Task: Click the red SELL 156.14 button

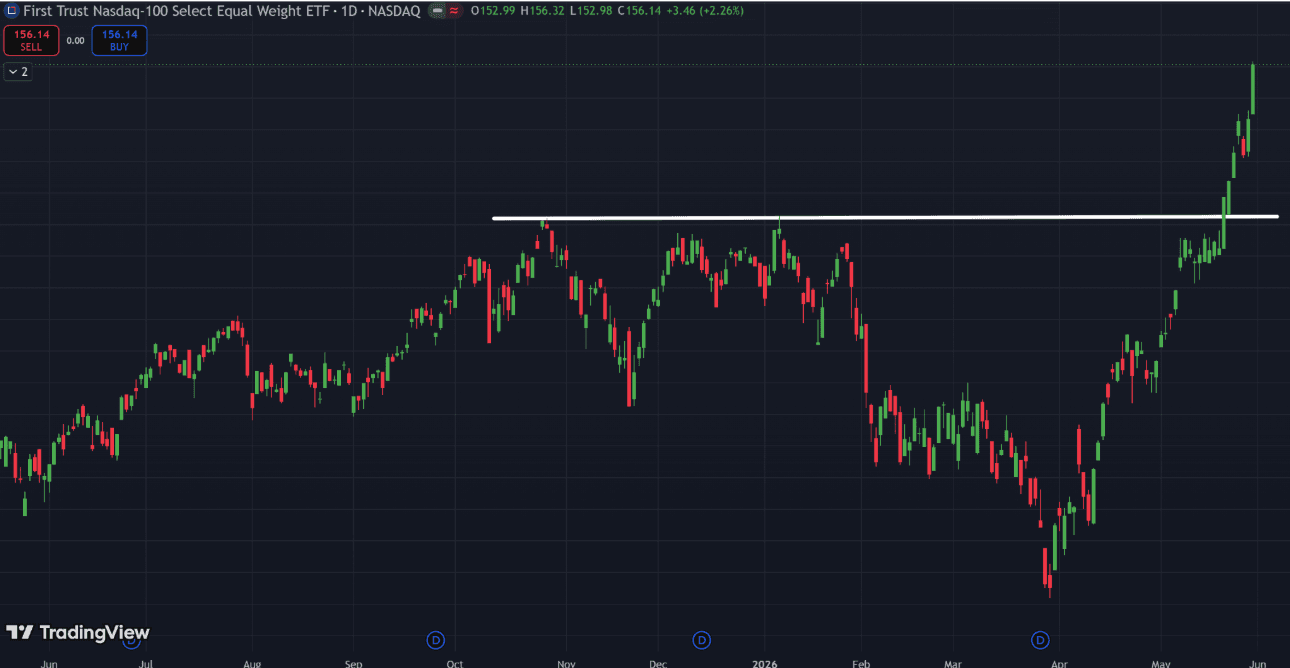Action: tap(31, 40)
